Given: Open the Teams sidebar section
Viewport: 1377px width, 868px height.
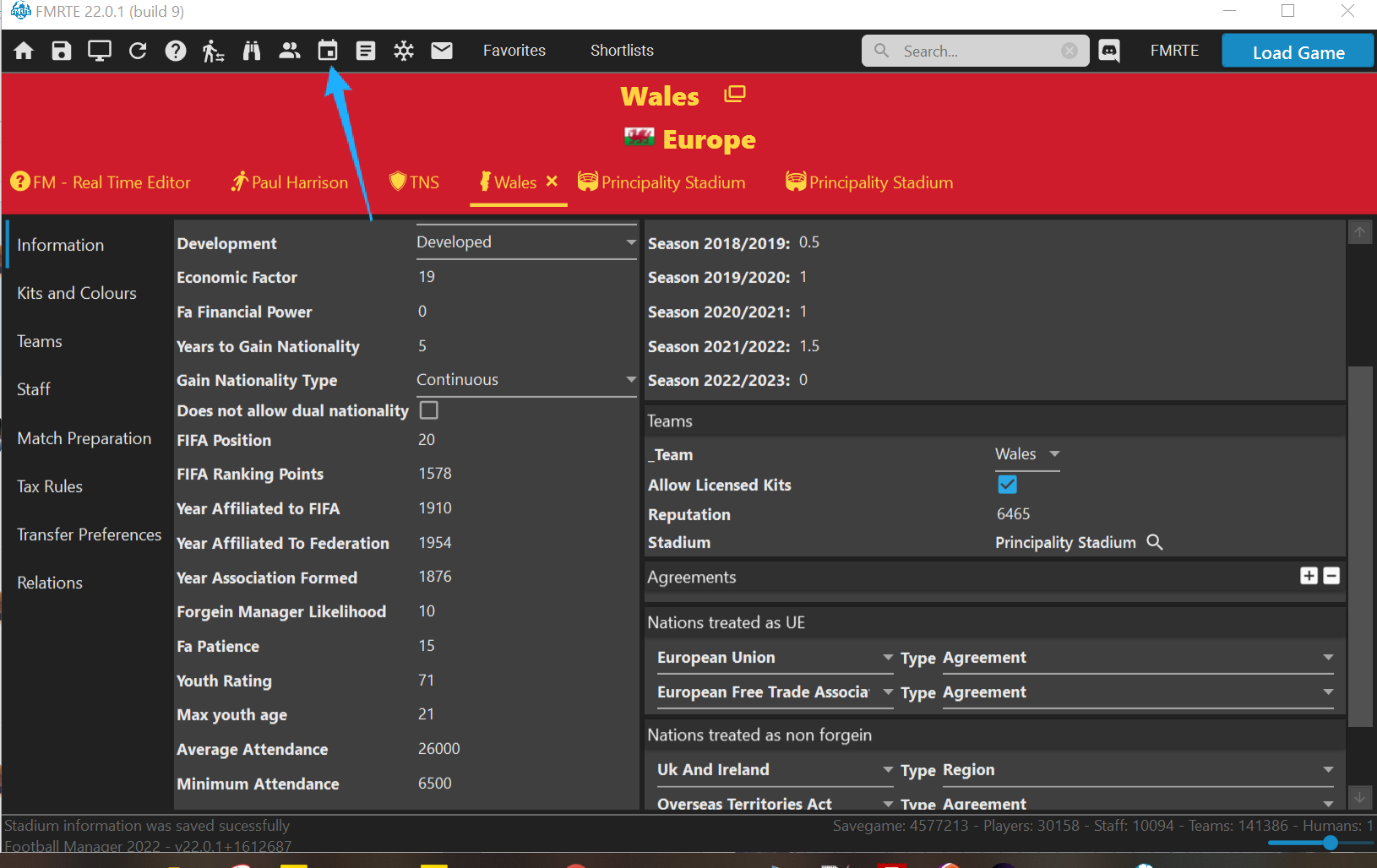Looking at the screenshot, I should coord(40,341).
